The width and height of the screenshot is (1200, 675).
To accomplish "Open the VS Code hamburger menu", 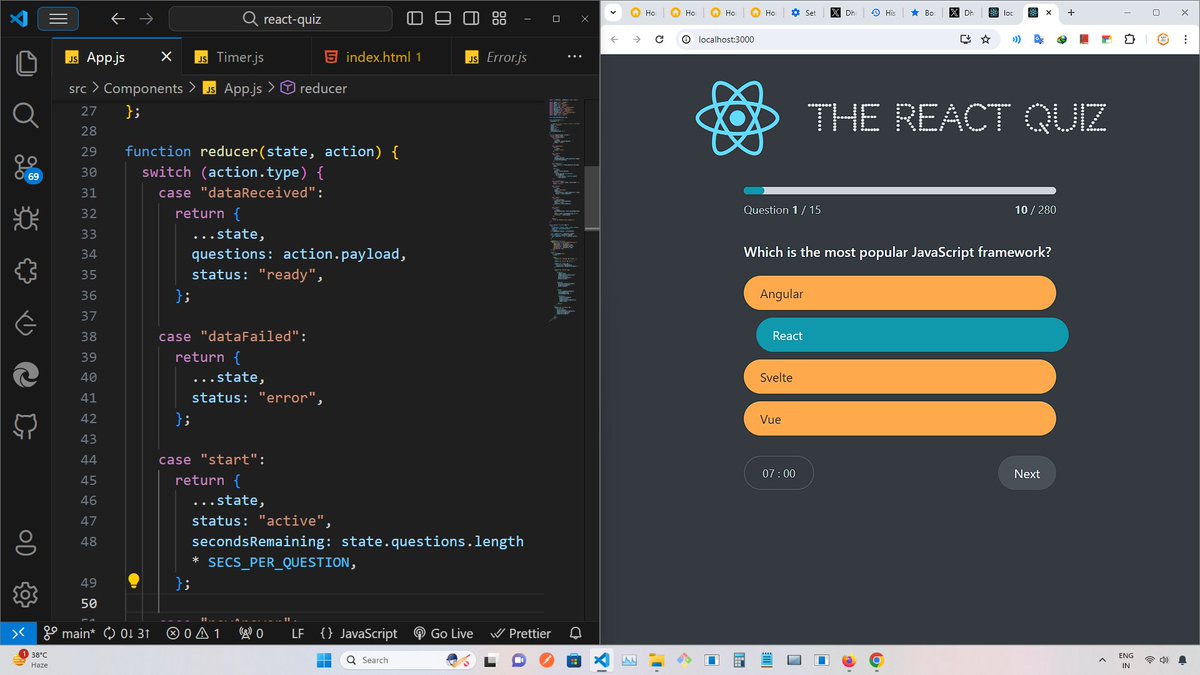I will 58,19.
